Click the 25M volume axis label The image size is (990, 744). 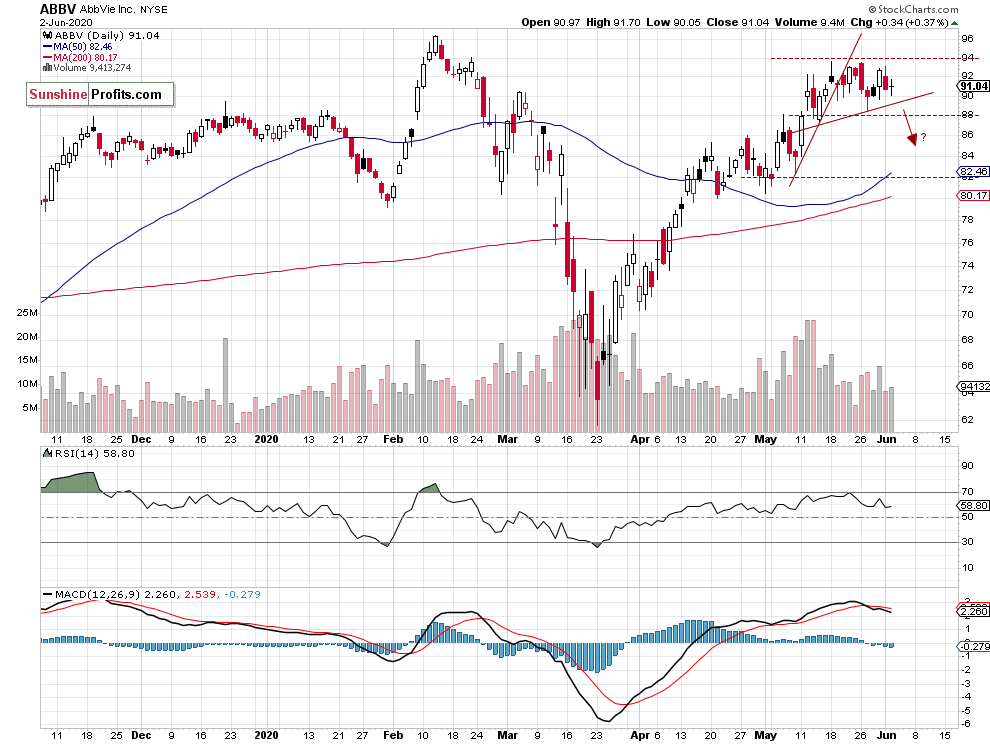click(x=27, y=313)
